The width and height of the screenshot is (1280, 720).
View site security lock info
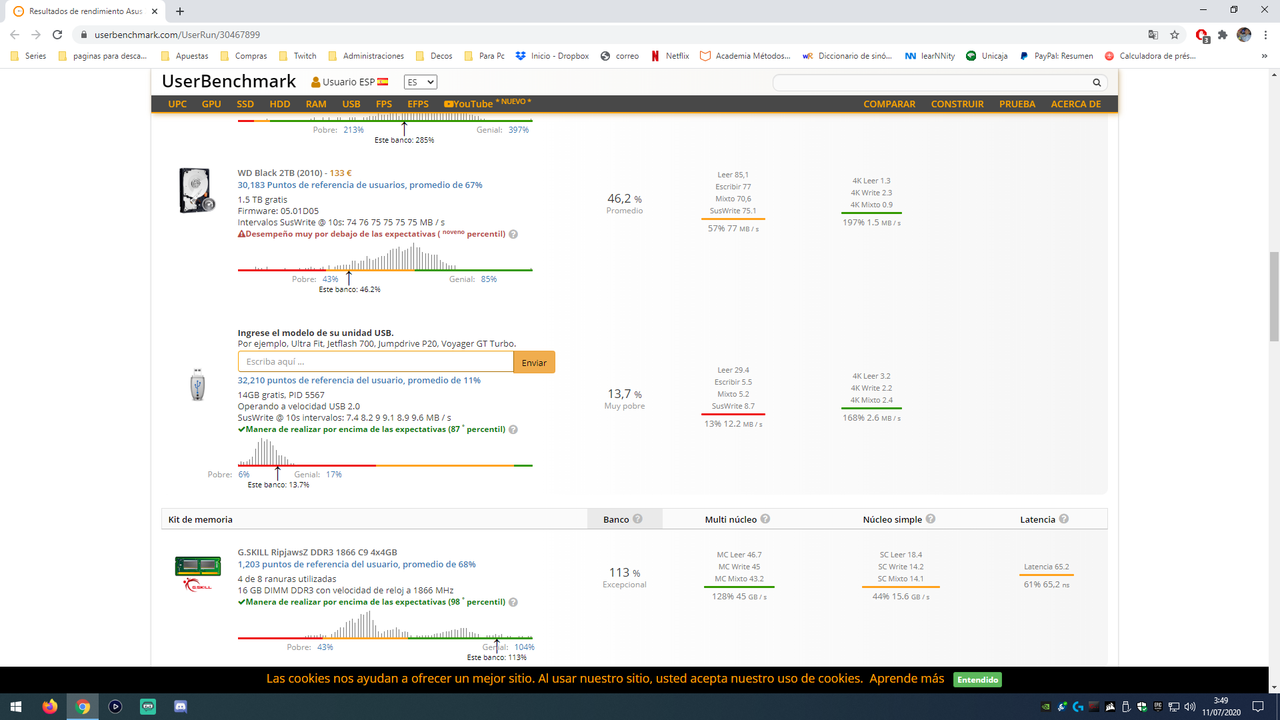(x=85, y=34)
